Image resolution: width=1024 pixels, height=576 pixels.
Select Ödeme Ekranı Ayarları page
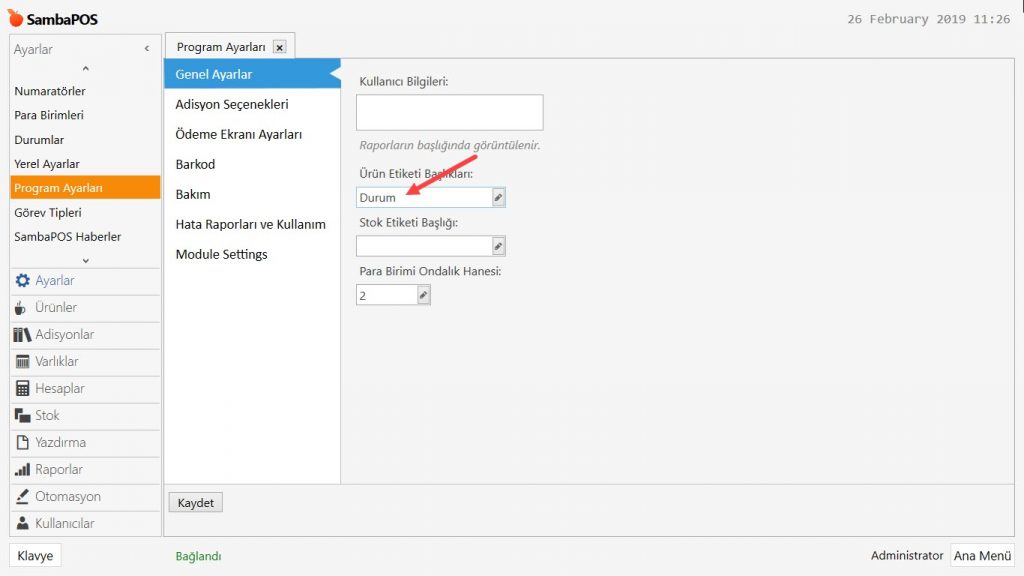tap(239, 135)
